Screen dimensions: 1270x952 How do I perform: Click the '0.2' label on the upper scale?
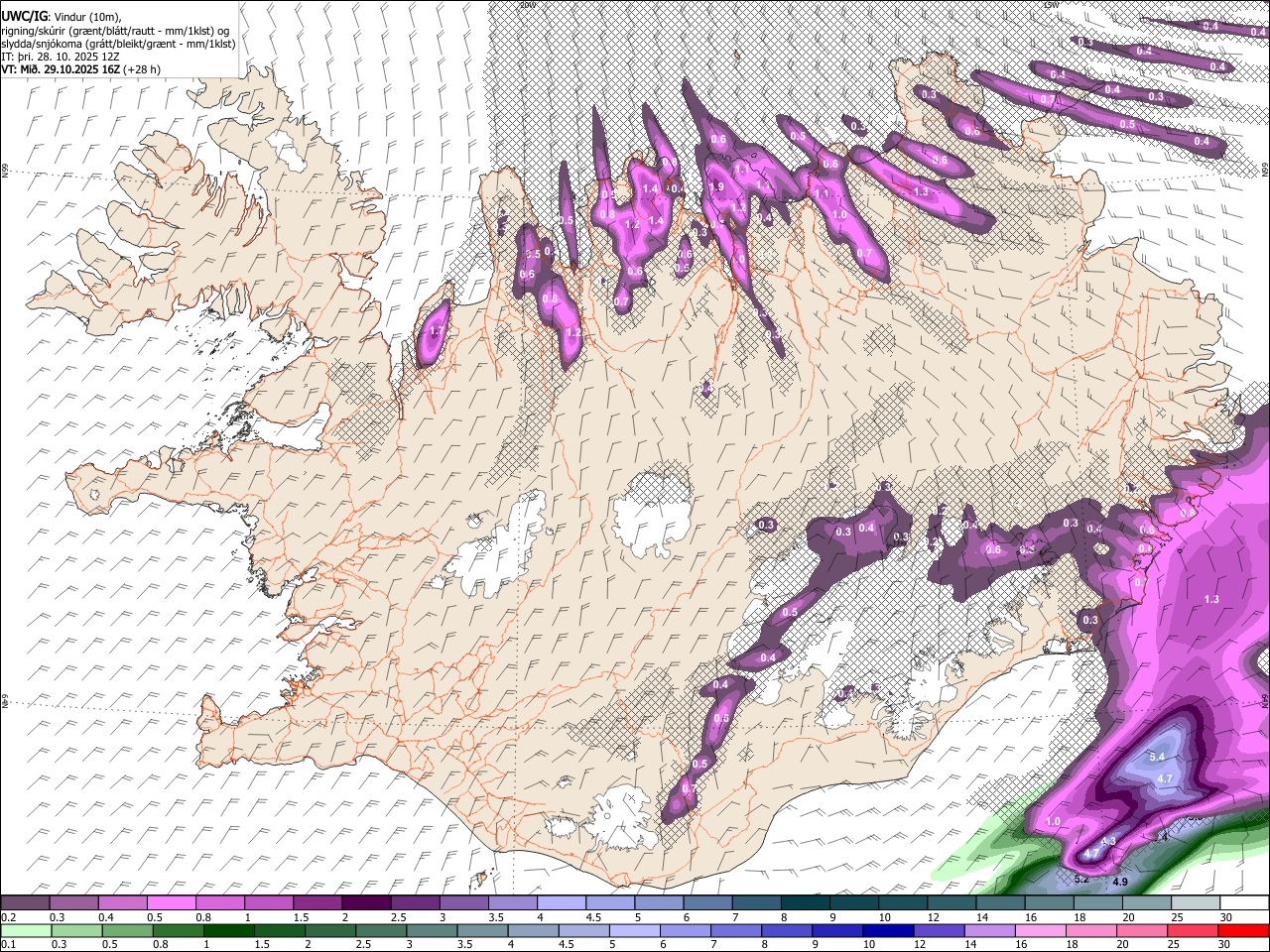[8, 917]
